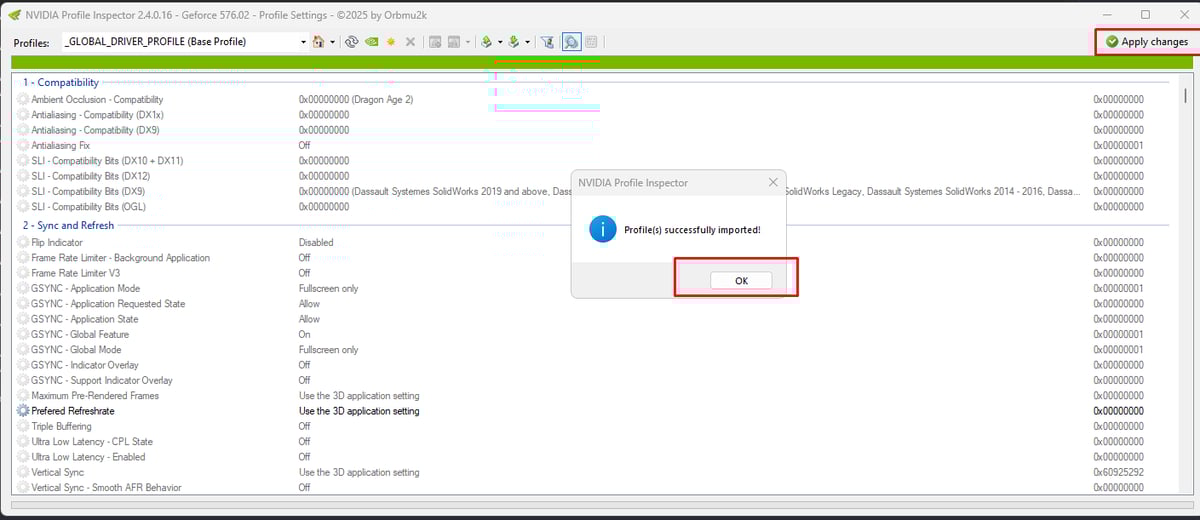
Task: Click blue gear icon beside Prefered Refreshrate
Action: pos(23,411)
